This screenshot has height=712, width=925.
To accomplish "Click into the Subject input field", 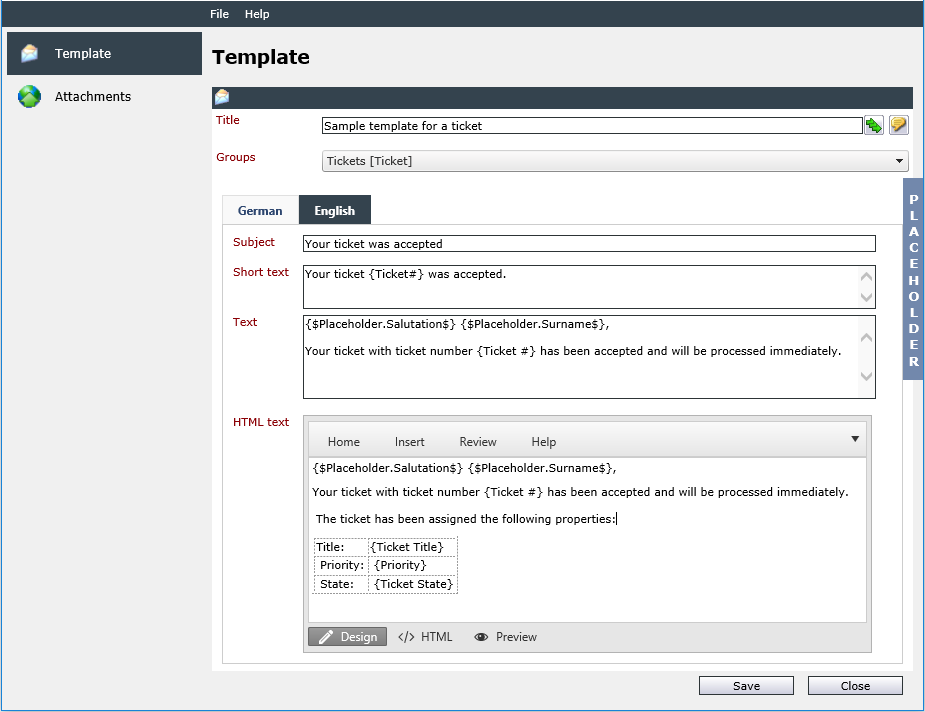I will [589, 244].
